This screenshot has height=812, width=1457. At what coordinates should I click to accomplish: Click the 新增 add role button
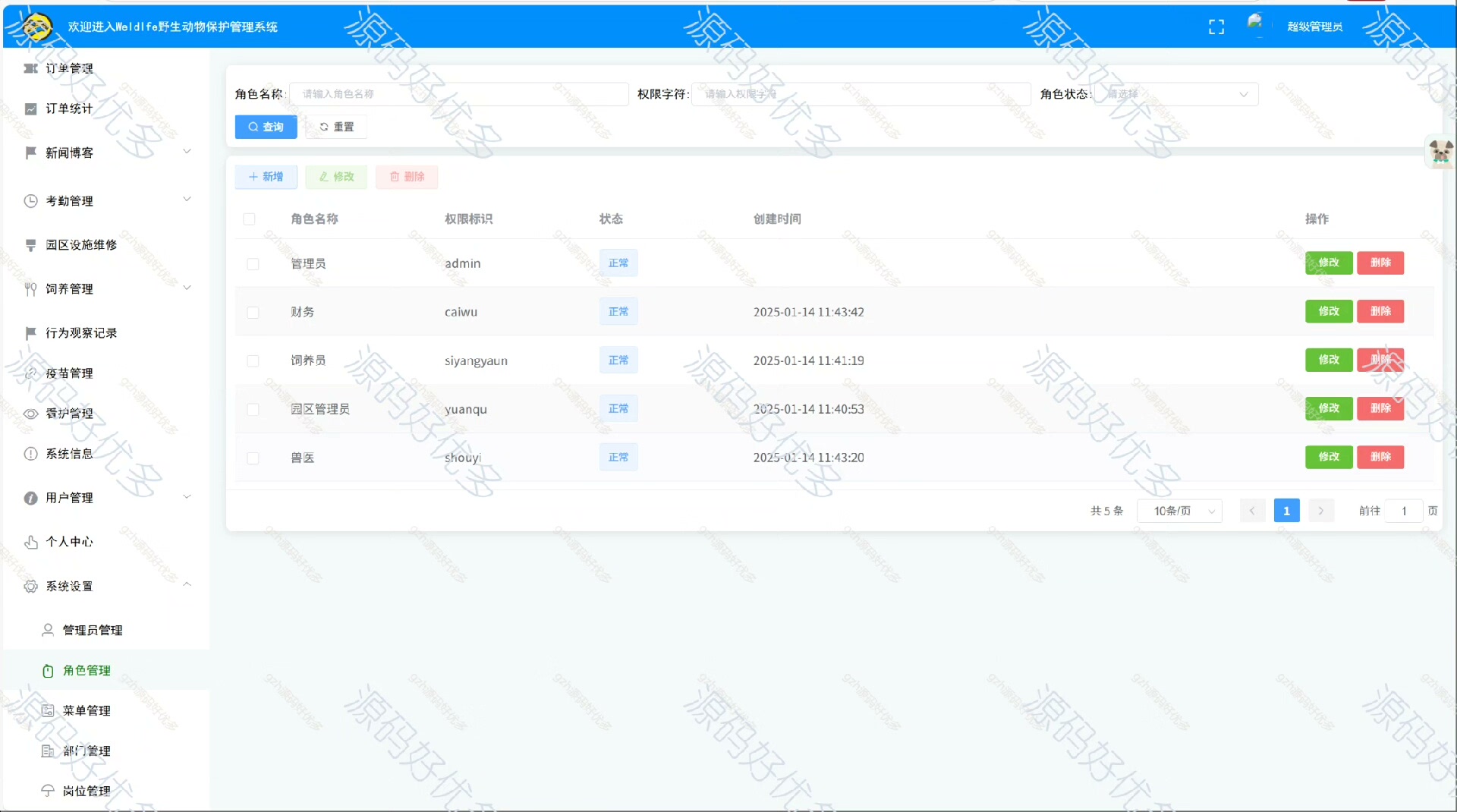coord(266,177)
